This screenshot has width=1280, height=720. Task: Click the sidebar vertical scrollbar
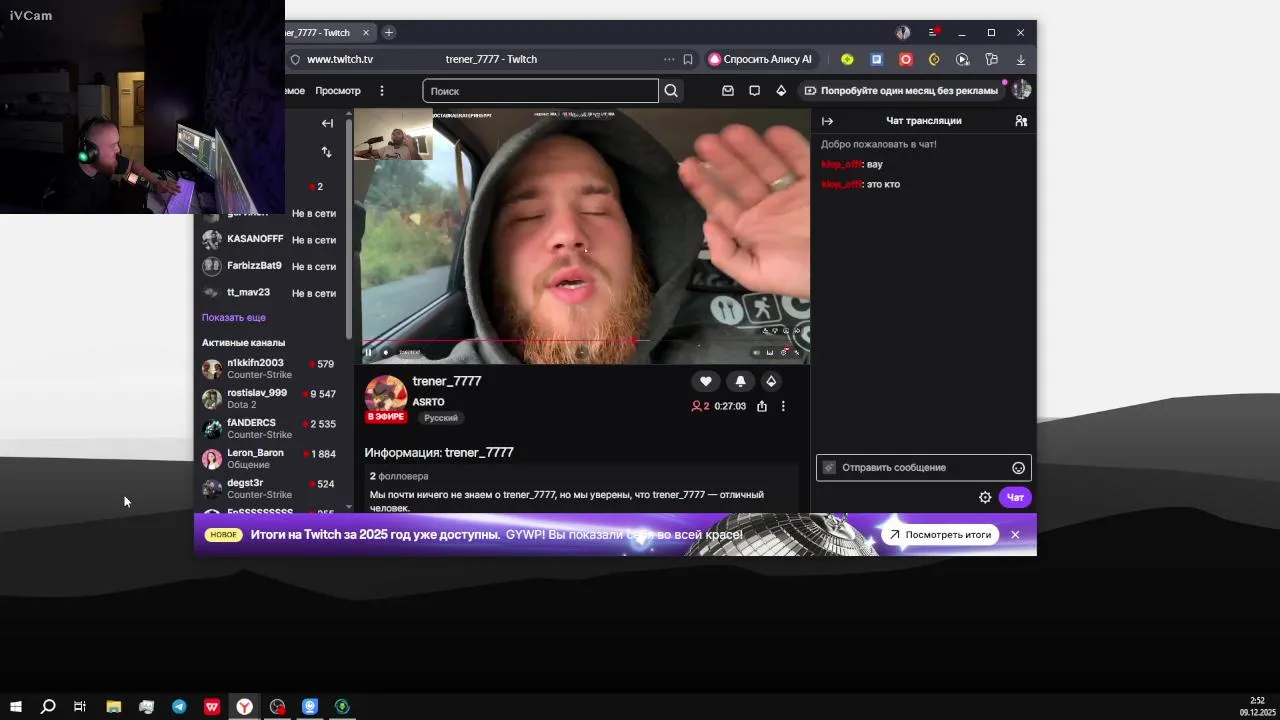(349, 230)
